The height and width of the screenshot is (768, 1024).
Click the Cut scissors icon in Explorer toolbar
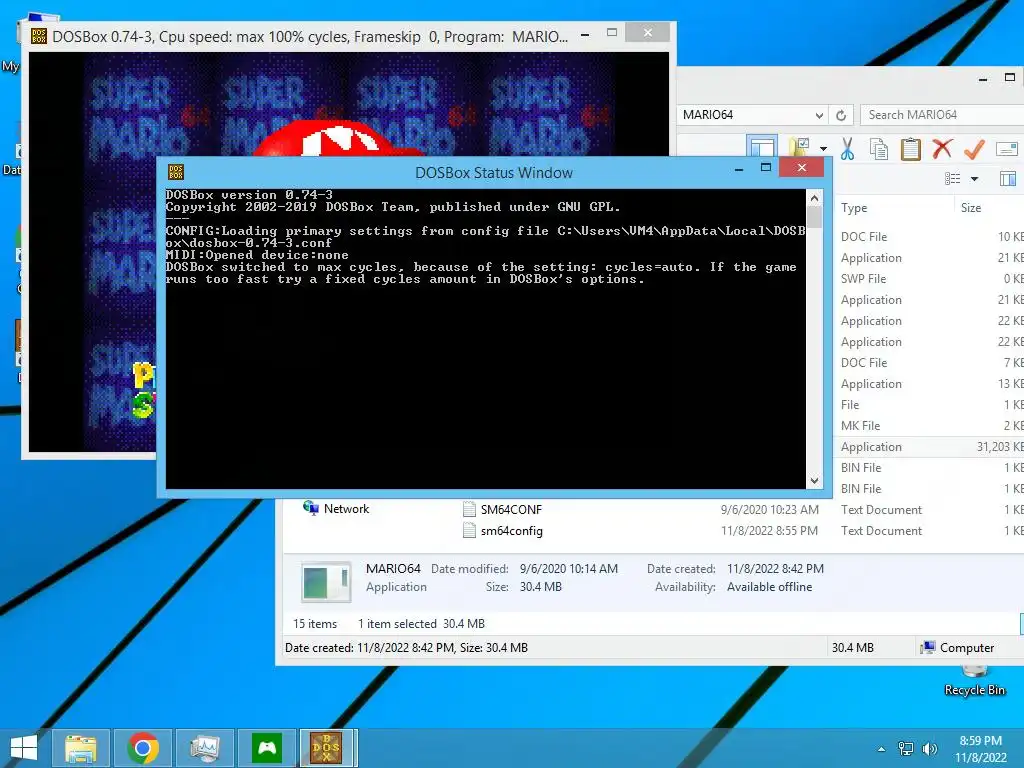click(x=847, y=149)
